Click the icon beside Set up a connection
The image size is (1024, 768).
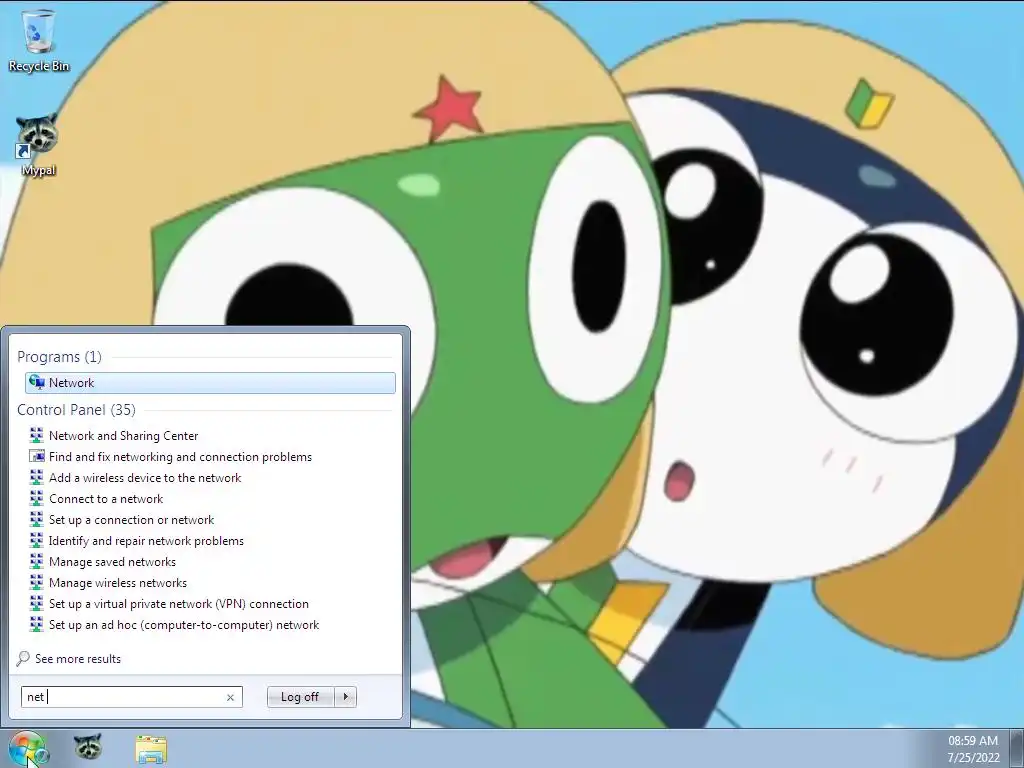pyautogui.click(x=37, y=519)
